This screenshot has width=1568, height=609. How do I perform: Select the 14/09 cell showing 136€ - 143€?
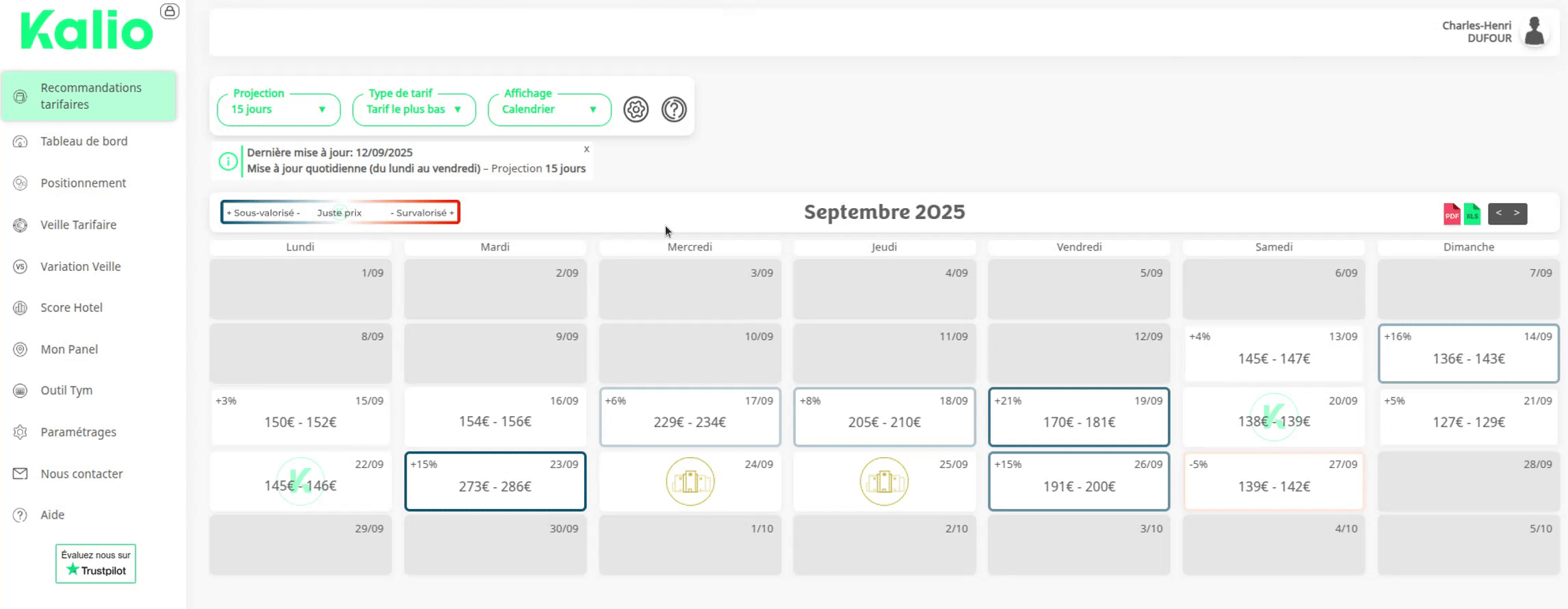(x=1469, y=353)
